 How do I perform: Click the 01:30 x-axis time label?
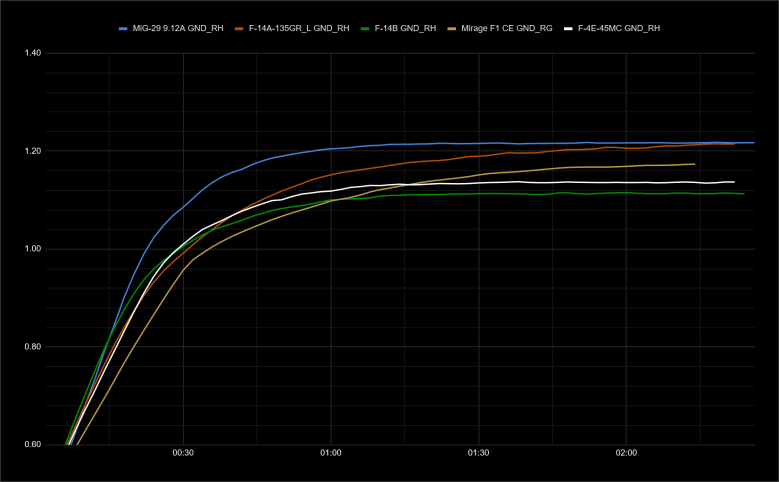point(478,453)
